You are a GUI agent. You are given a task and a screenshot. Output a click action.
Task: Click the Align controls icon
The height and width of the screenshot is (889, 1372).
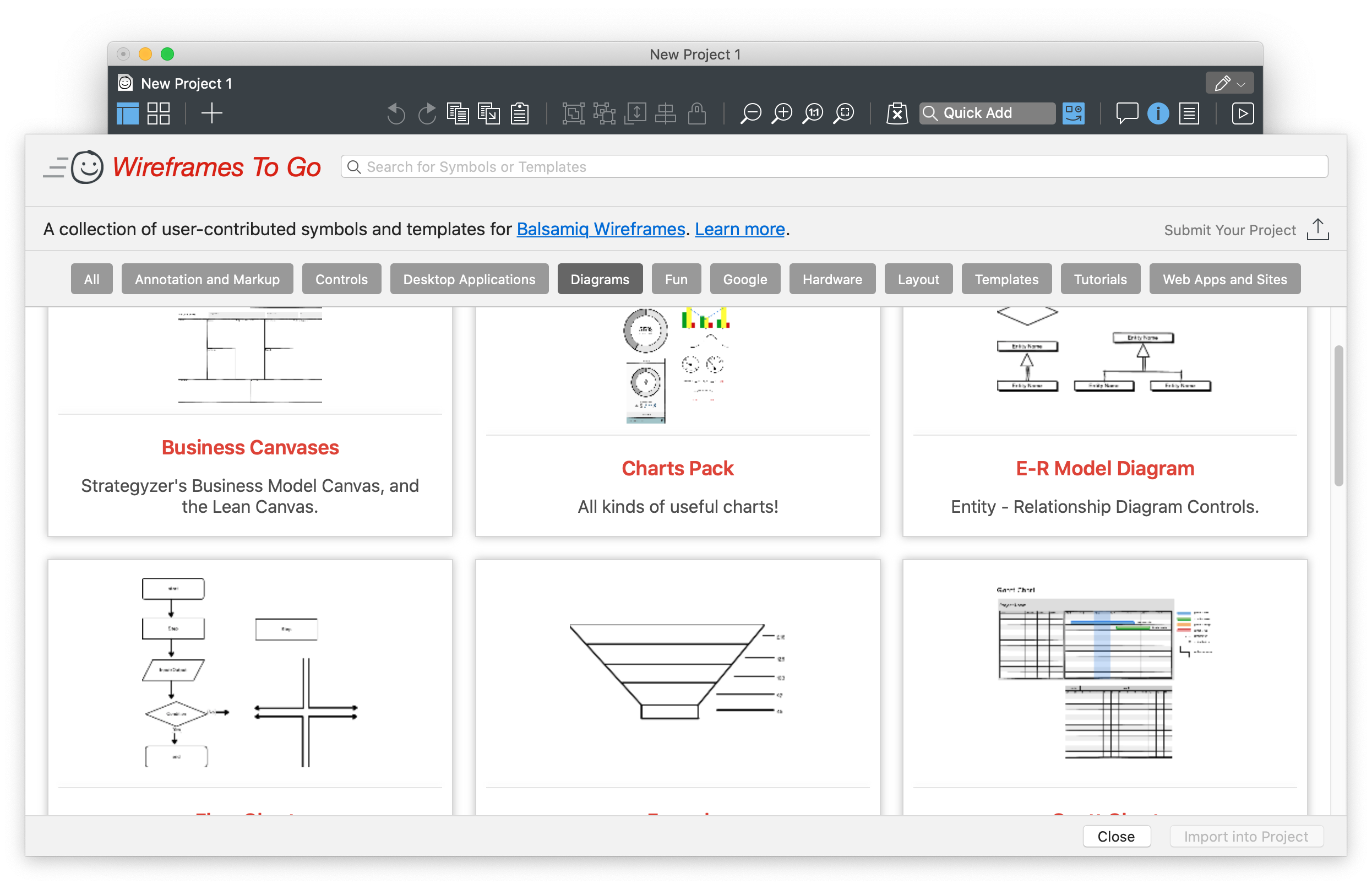click(x=665, y=113)
